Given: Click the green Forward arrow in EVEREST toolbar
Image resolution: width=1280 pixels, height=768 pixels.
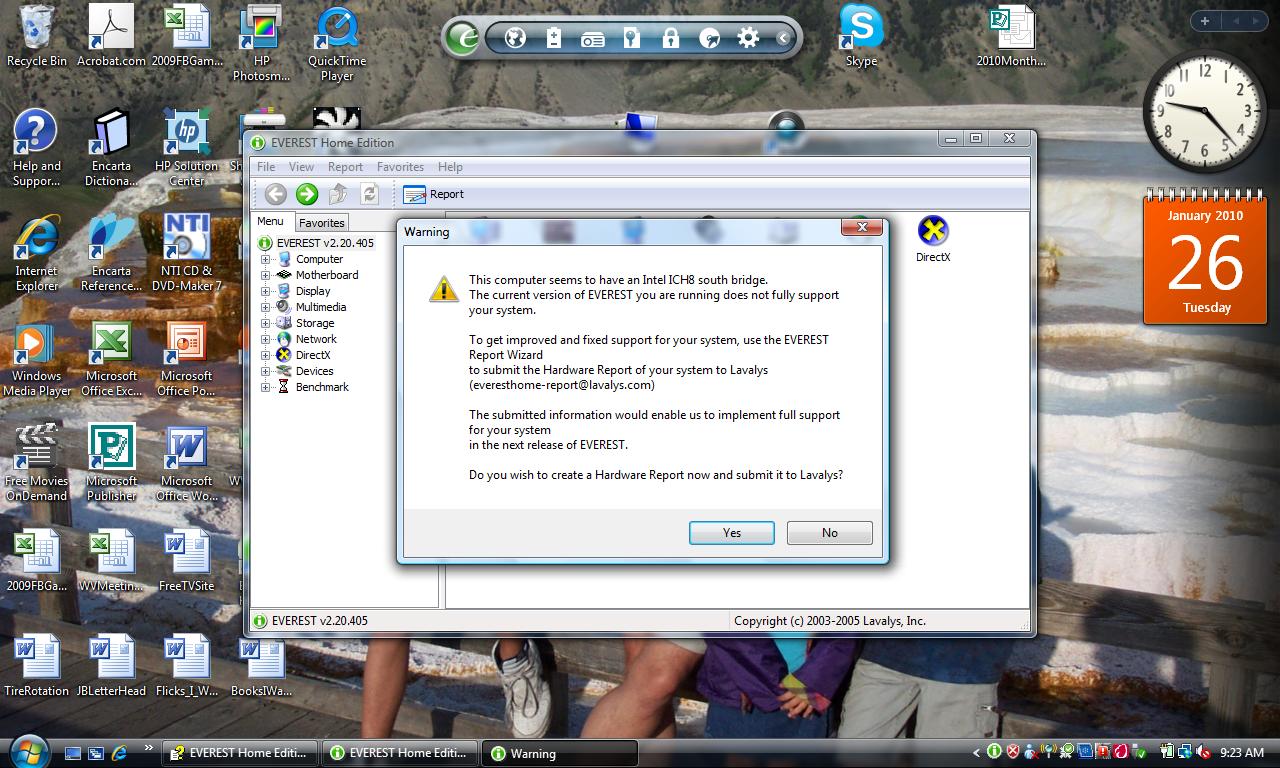Looking at the screenshot, I should pyautogui.click(x=307, y=194).
